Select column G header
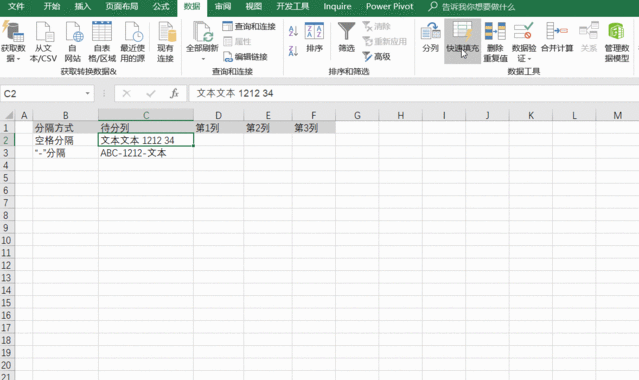 click(x=357, y=115)
